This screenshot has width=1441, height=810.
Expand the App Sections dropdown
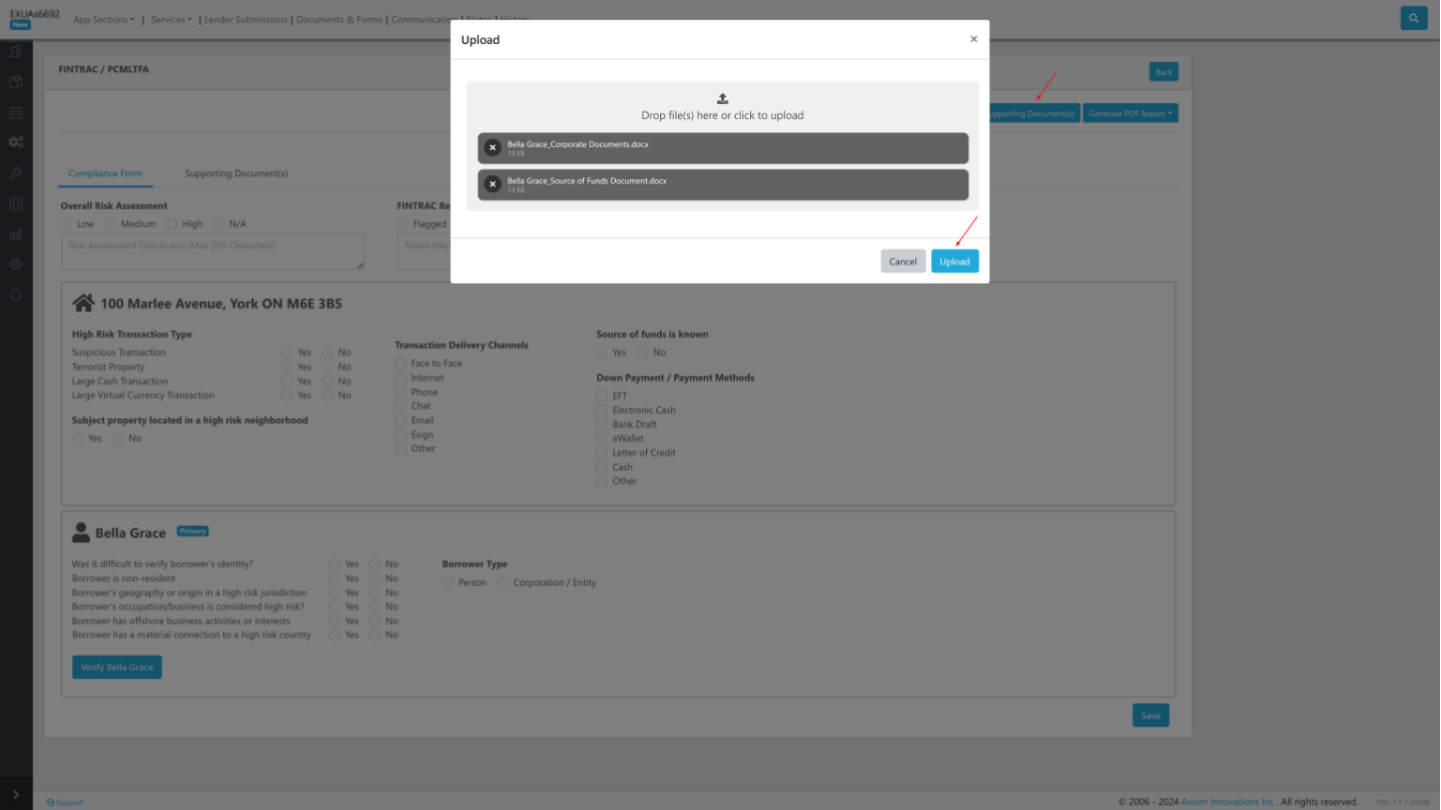(x=103, y=20)
